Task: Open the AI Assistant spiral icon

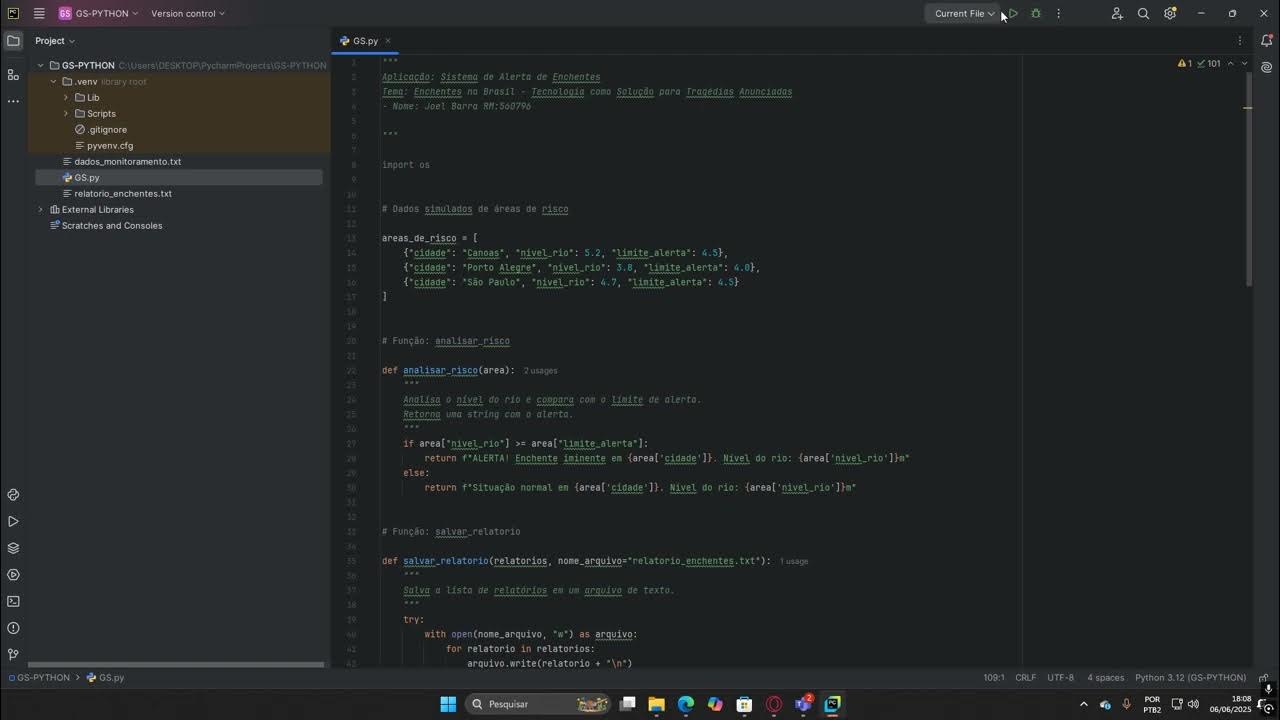Action: tap(1266, 68)
